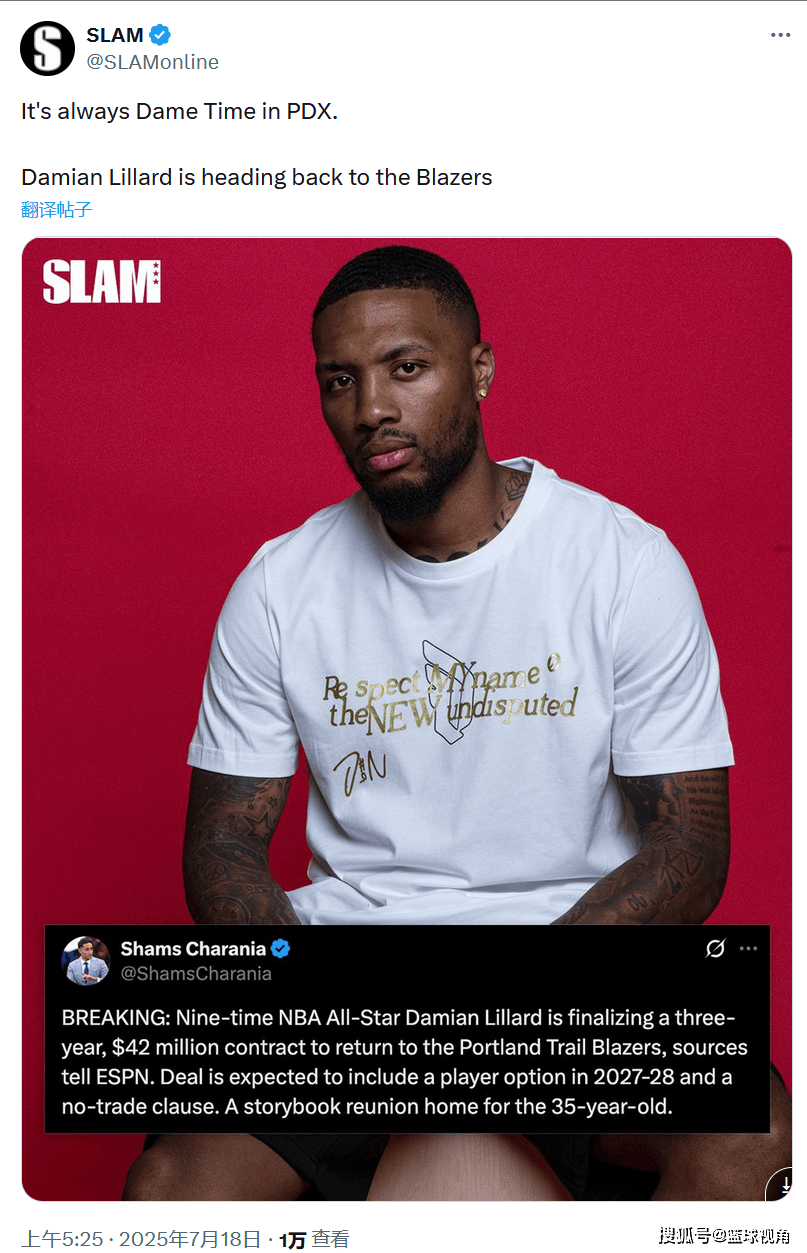Click the SLAM display name
Viewport: 807px width, 1253px height.
pos(115,35)
